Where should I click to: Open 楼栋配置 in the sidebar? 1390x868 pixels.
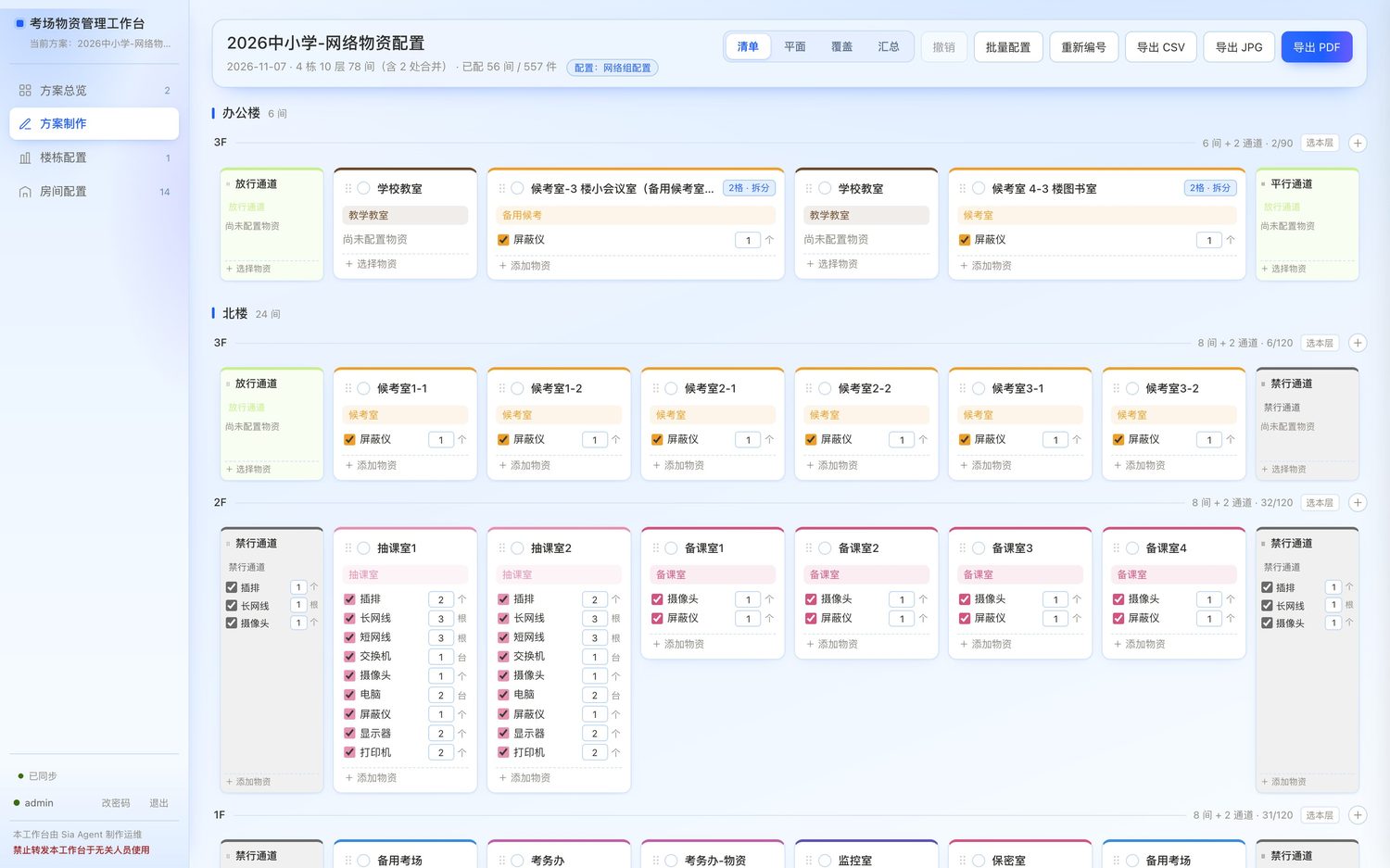click(94, 157)
